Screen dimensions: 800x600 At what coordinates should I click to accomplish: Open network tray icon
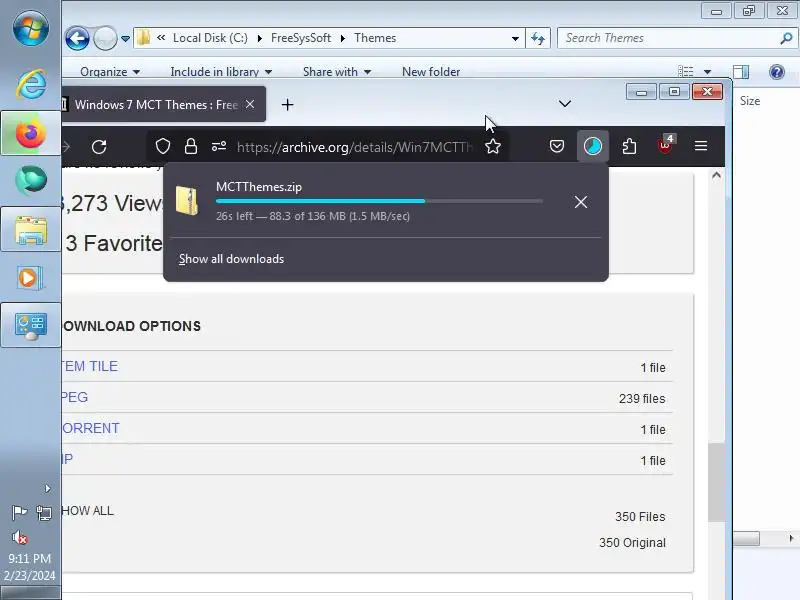44,512
